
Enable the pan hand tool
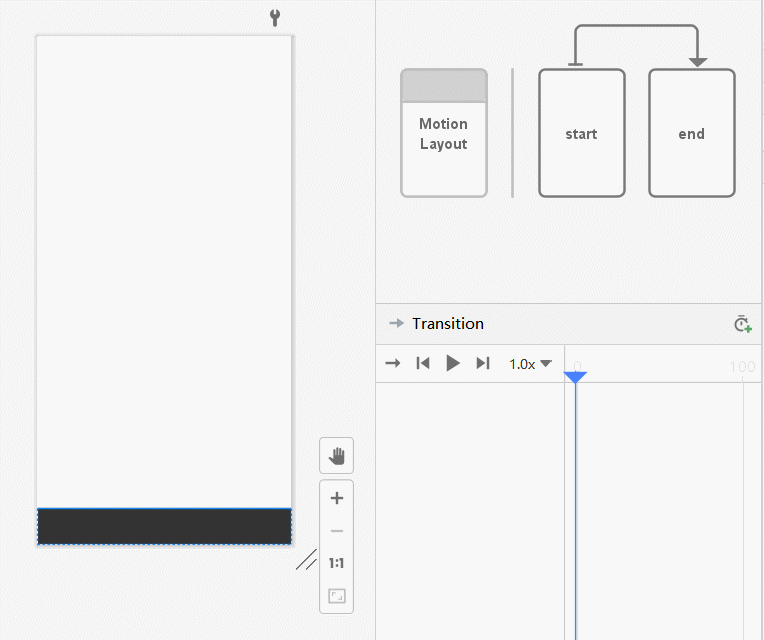(337, 456)
